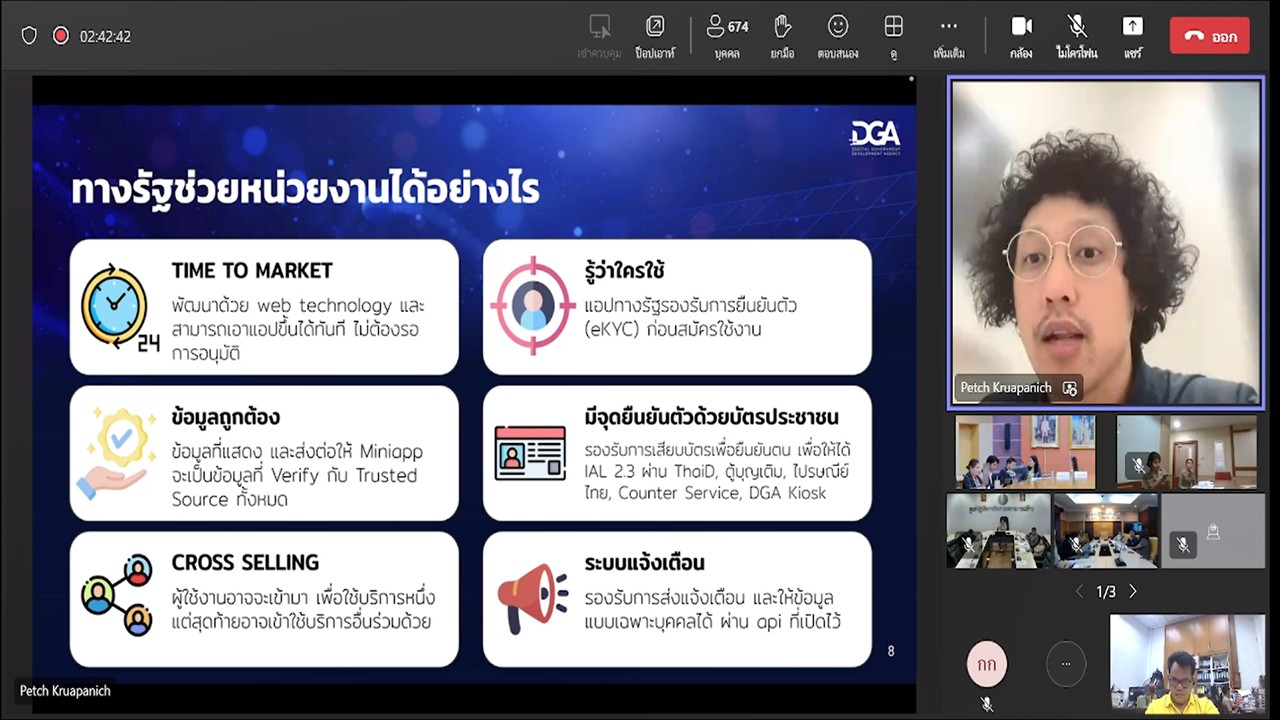The image size is (1280, 720).
Task: Go to next page of participant videos
Action: pyautogui.click(x=1133, y=592)
